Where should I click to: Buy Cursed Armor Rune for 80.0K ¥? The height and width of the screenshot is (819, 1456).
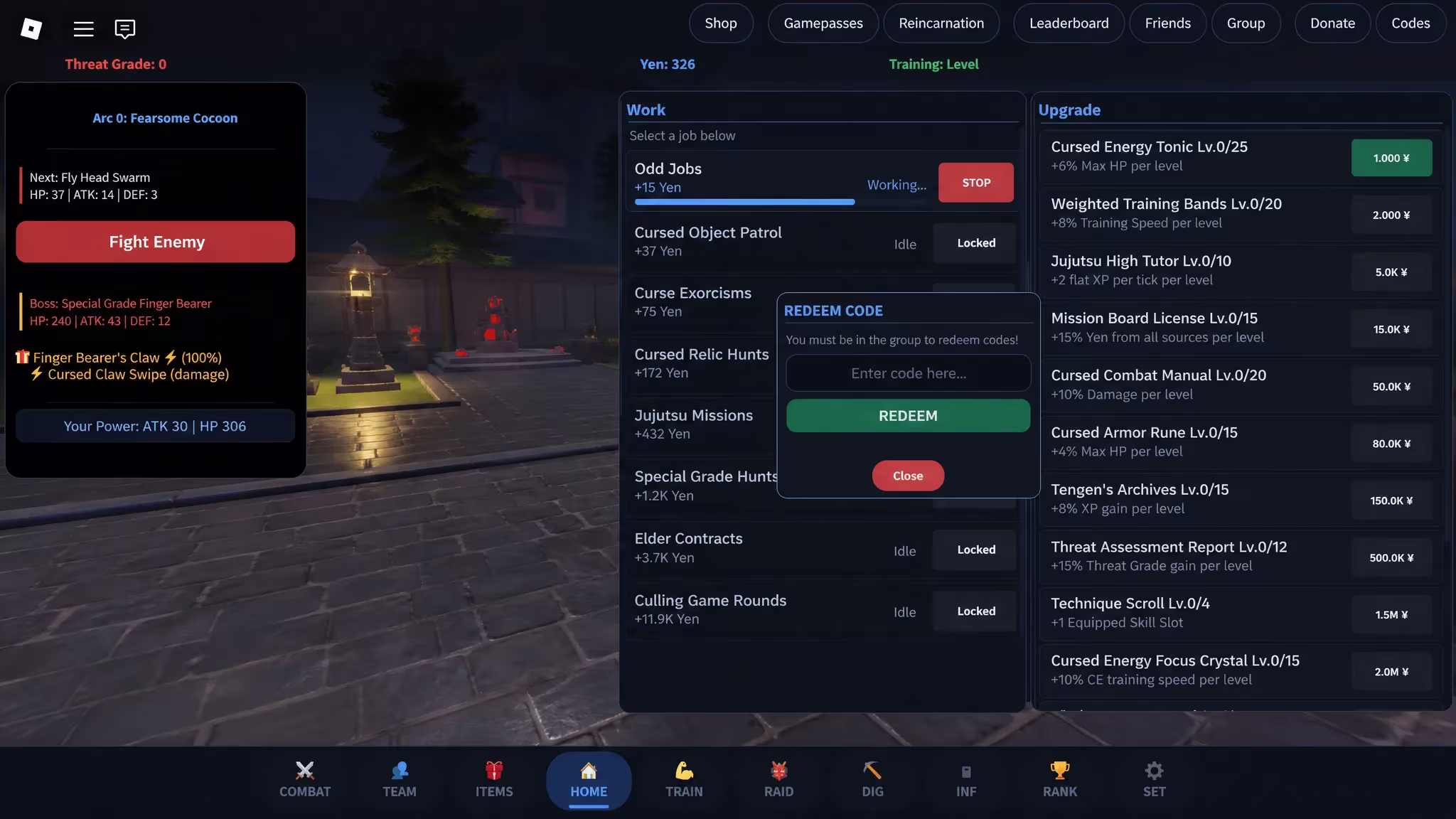[1391, 444]
